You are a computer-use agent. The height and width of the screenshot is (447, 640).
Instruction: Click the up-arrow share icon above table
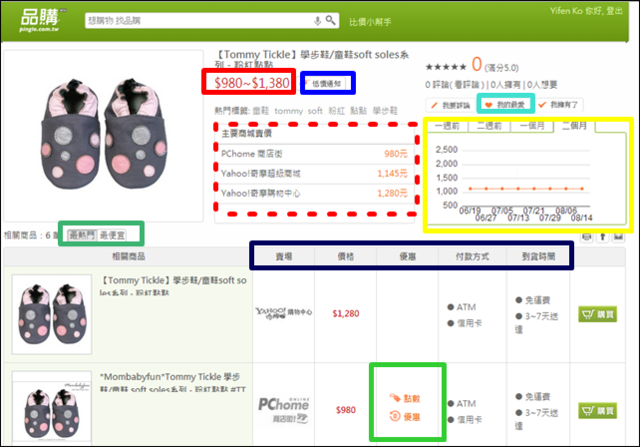[x=602, y=237]
